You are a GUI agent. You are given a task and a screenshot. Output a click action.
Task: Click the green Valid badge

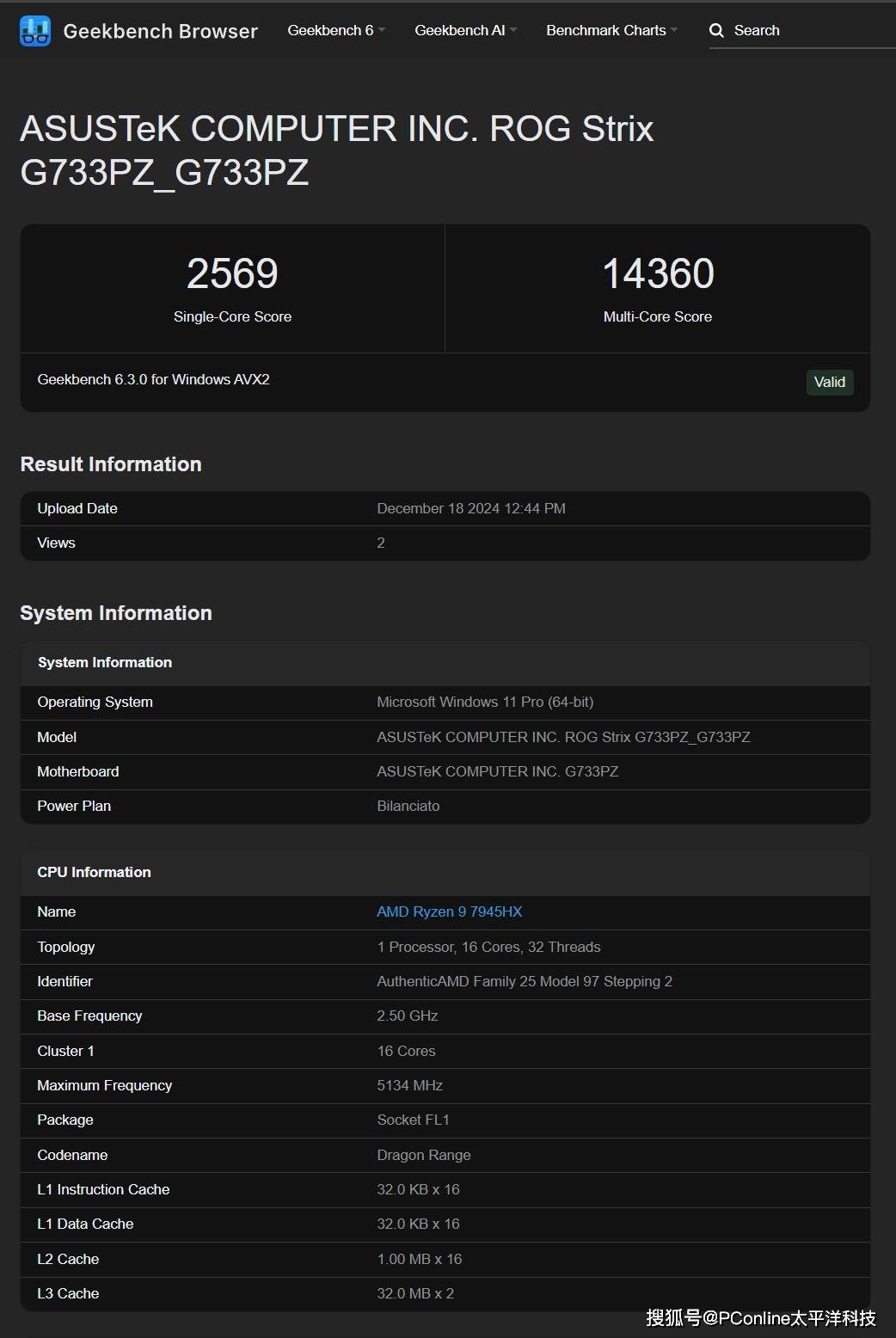[x=829, y=382]
